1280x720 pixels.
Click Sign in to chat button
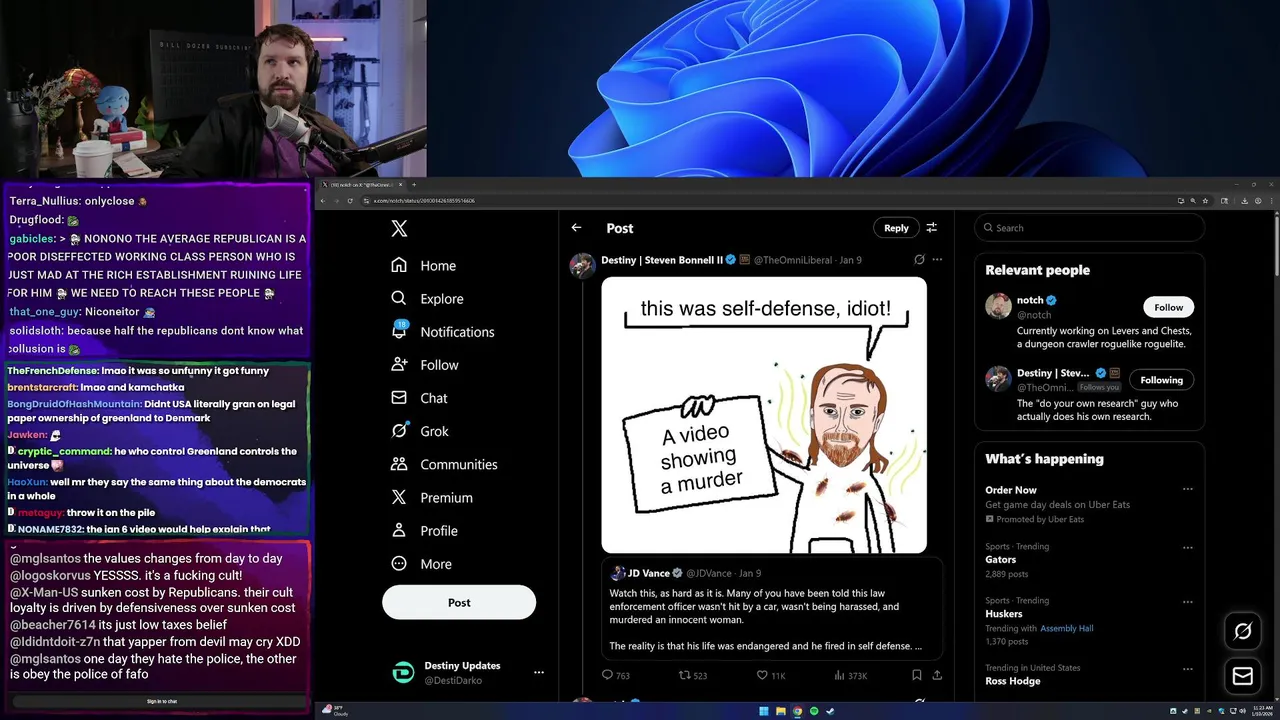(x=162, y=701)
